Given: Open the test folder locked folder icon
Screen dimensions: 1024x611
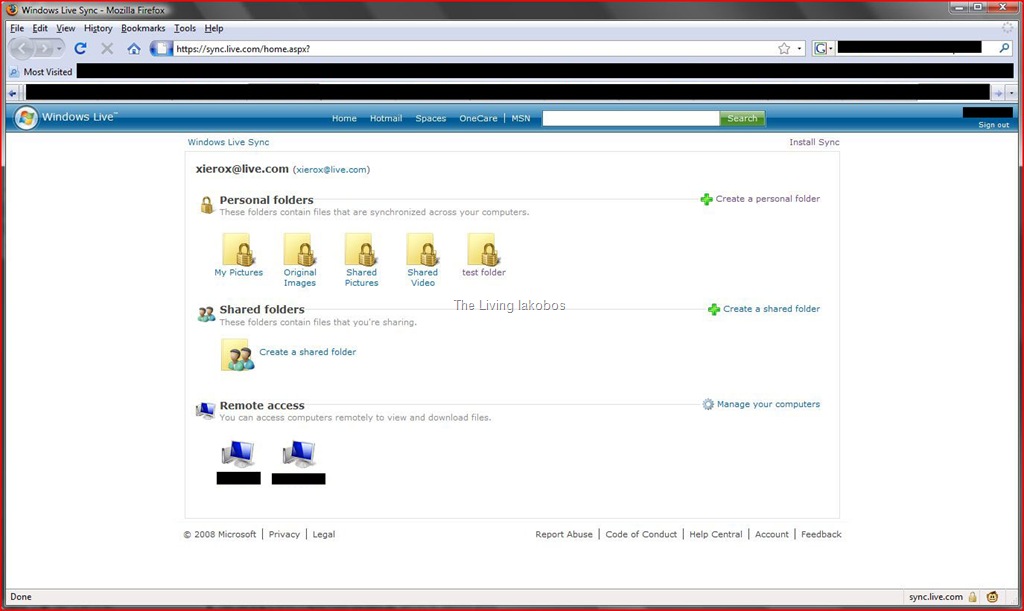Looking at the screenshot, I should [x=484, y=249].
